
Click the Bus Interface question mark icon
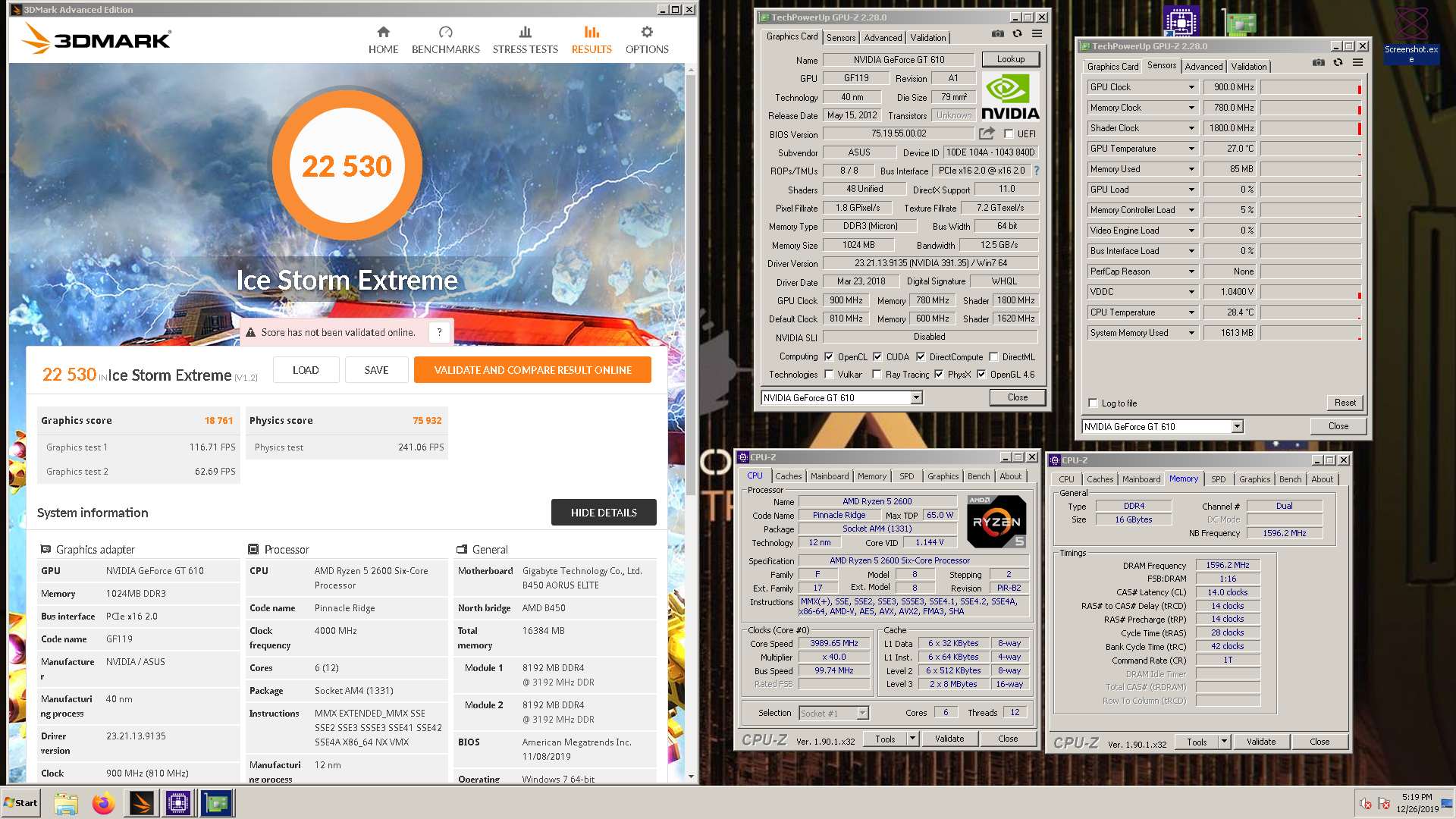pos(1036,171)
